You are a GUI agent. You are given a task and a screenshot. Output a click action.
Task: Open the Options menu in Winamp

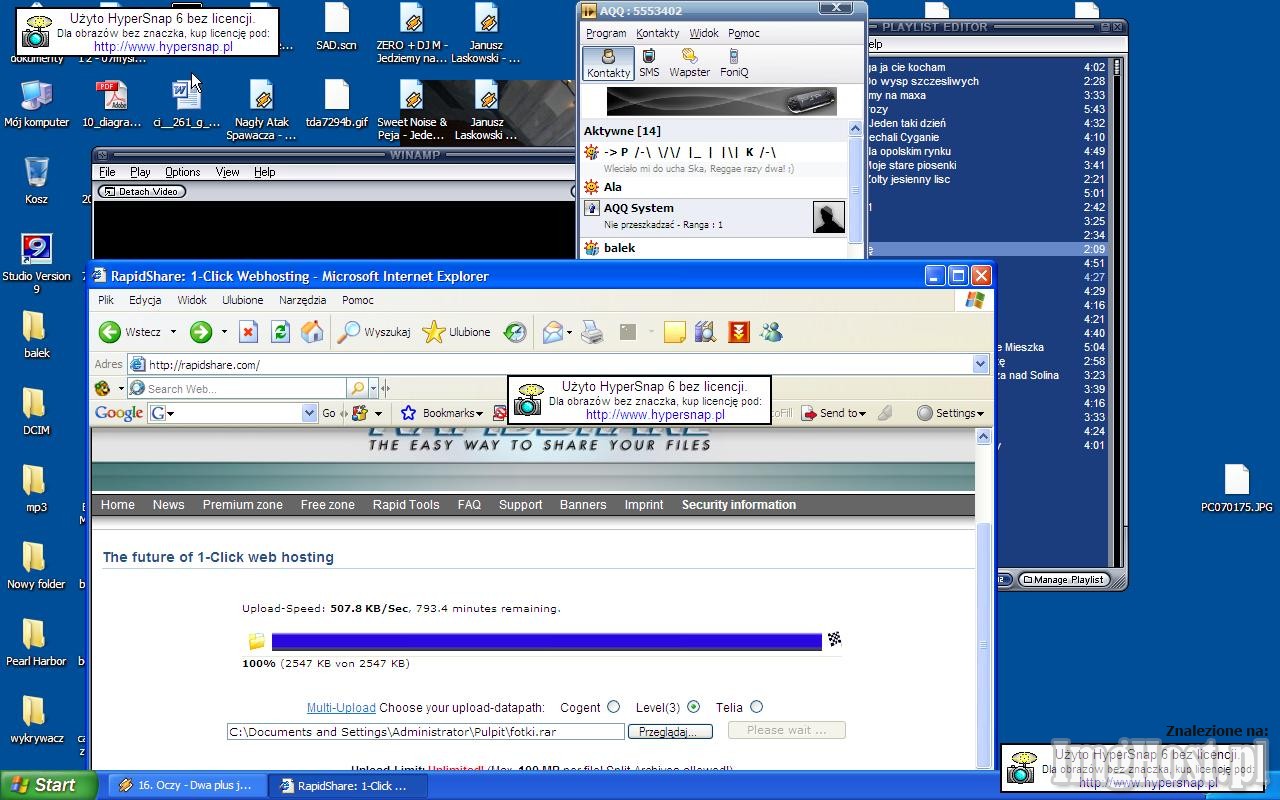[183, 172]
